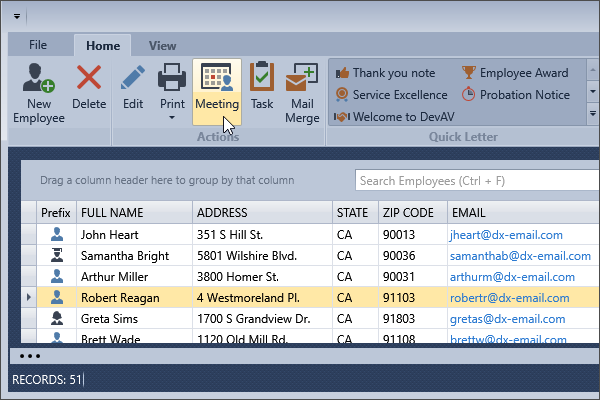Choose the Service Excellence letter
The height and width of the screenshot is (400, 600).
(391, 95)
